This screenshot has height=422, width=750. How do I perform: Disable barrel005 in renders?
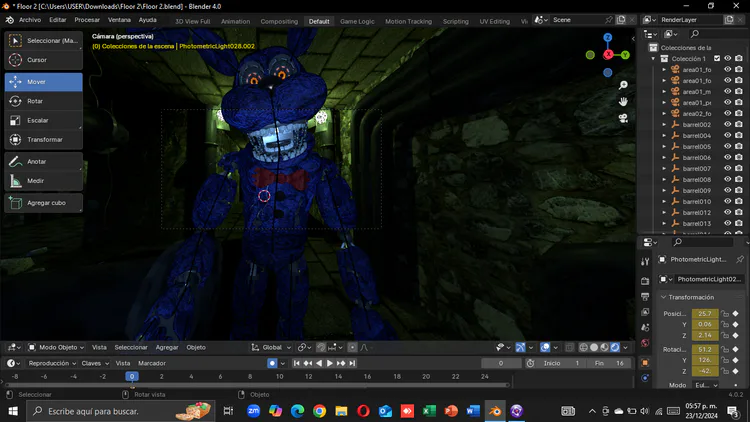coord(739,146)
